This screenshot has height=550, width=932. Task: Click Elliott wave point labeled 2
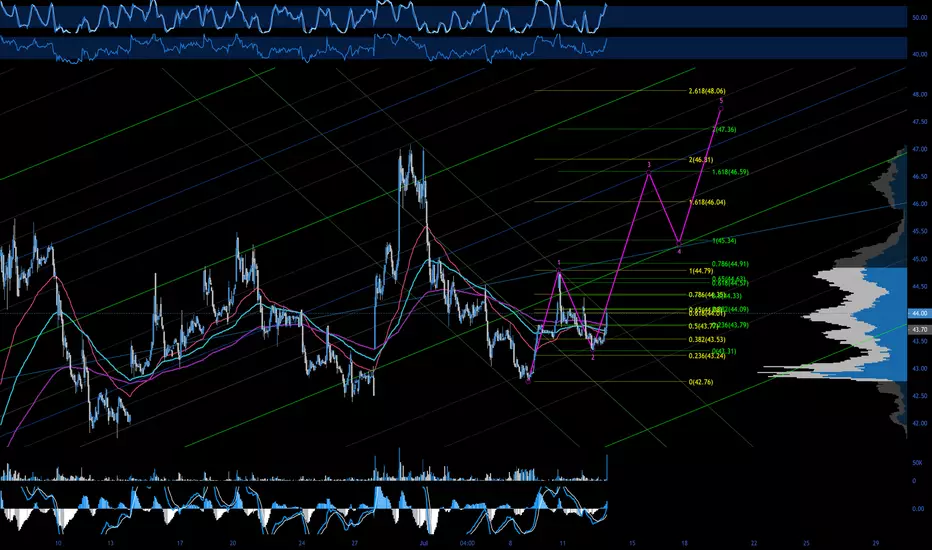click(x=593, y=357)
